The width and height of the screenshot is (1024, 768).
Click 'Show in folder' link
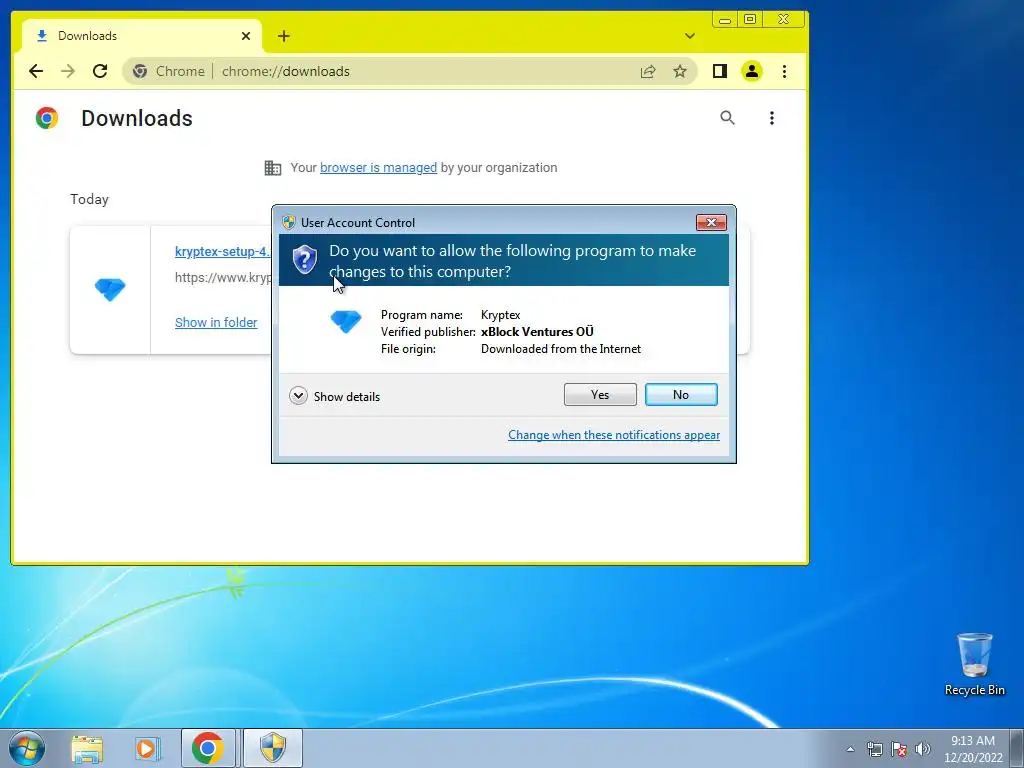[x=216, y=323]
